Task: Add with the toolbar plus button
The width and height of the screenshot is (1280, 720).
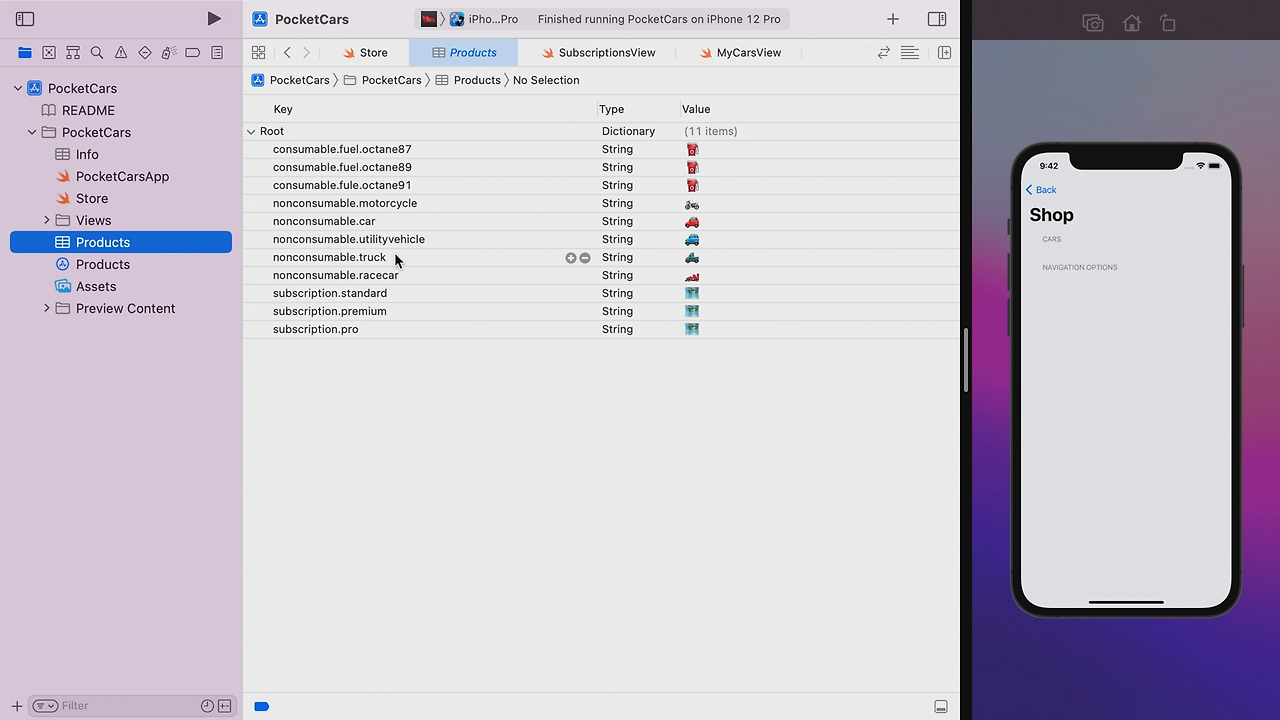Action: [x=893, y=19]
